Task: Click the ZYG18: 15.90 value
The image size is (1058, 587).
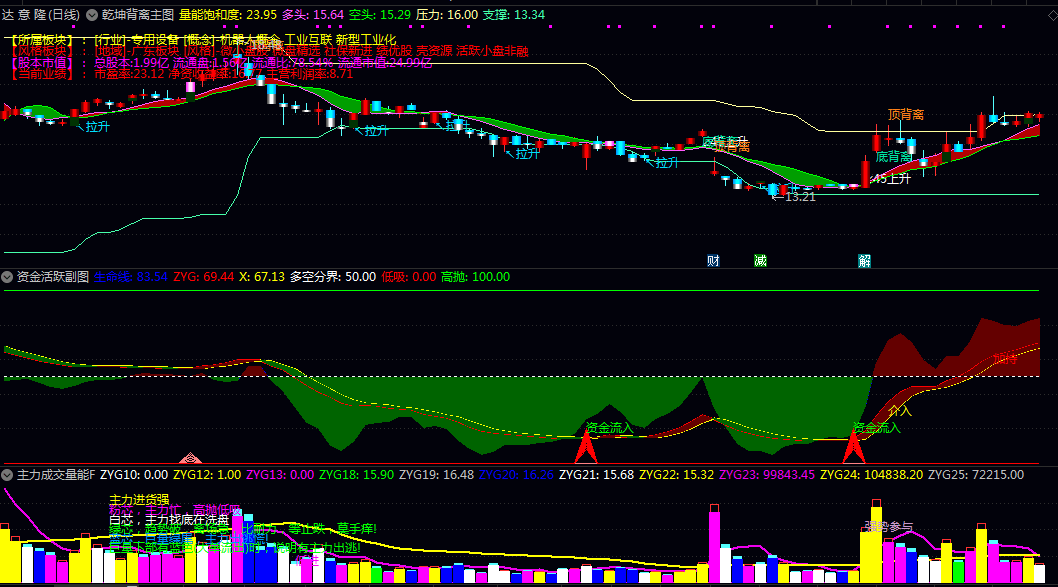Action: [x=356, y=475]
